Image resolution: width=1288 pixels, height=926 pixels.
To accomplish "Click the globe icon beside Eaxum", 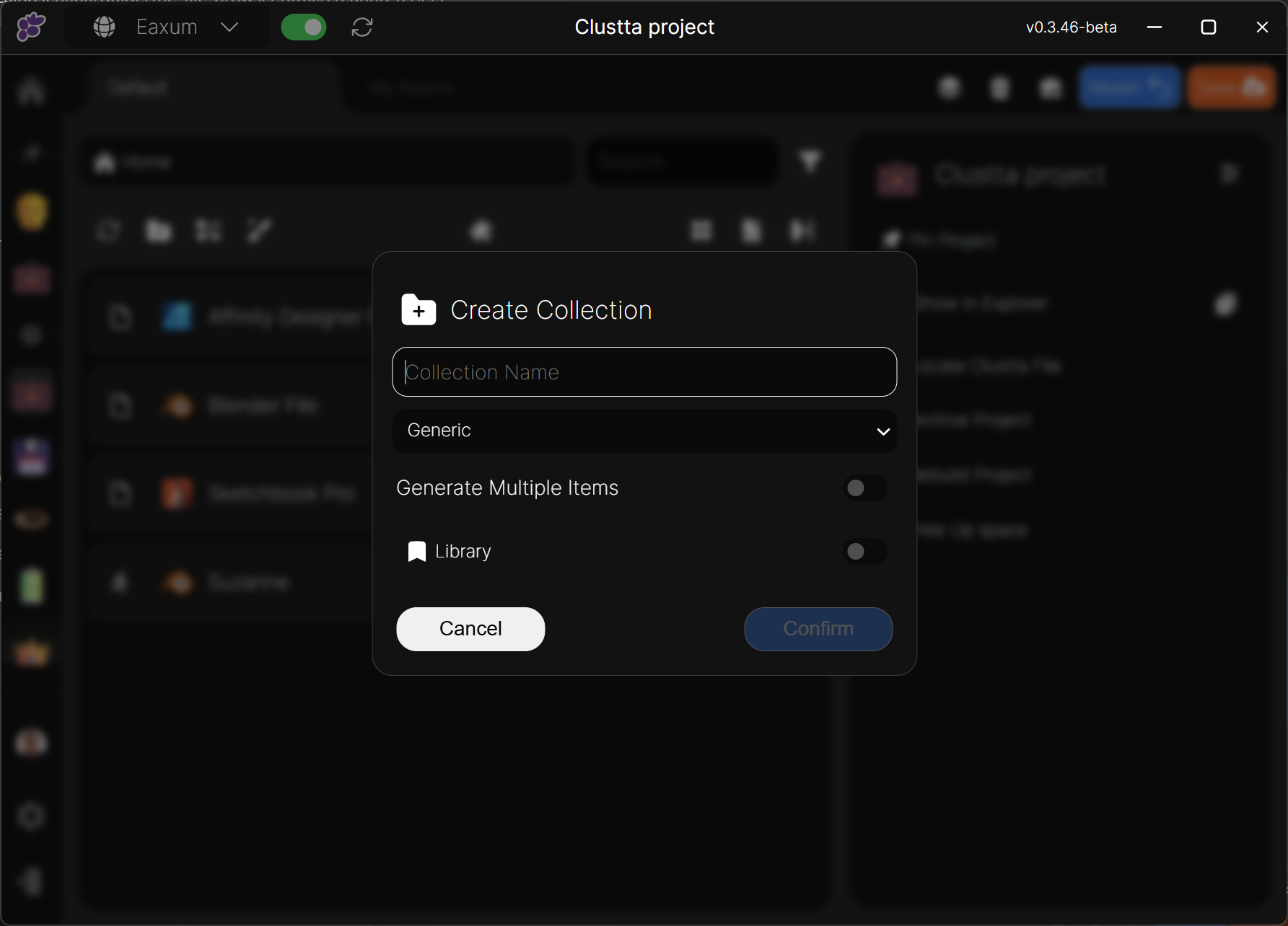I will 105,27.
